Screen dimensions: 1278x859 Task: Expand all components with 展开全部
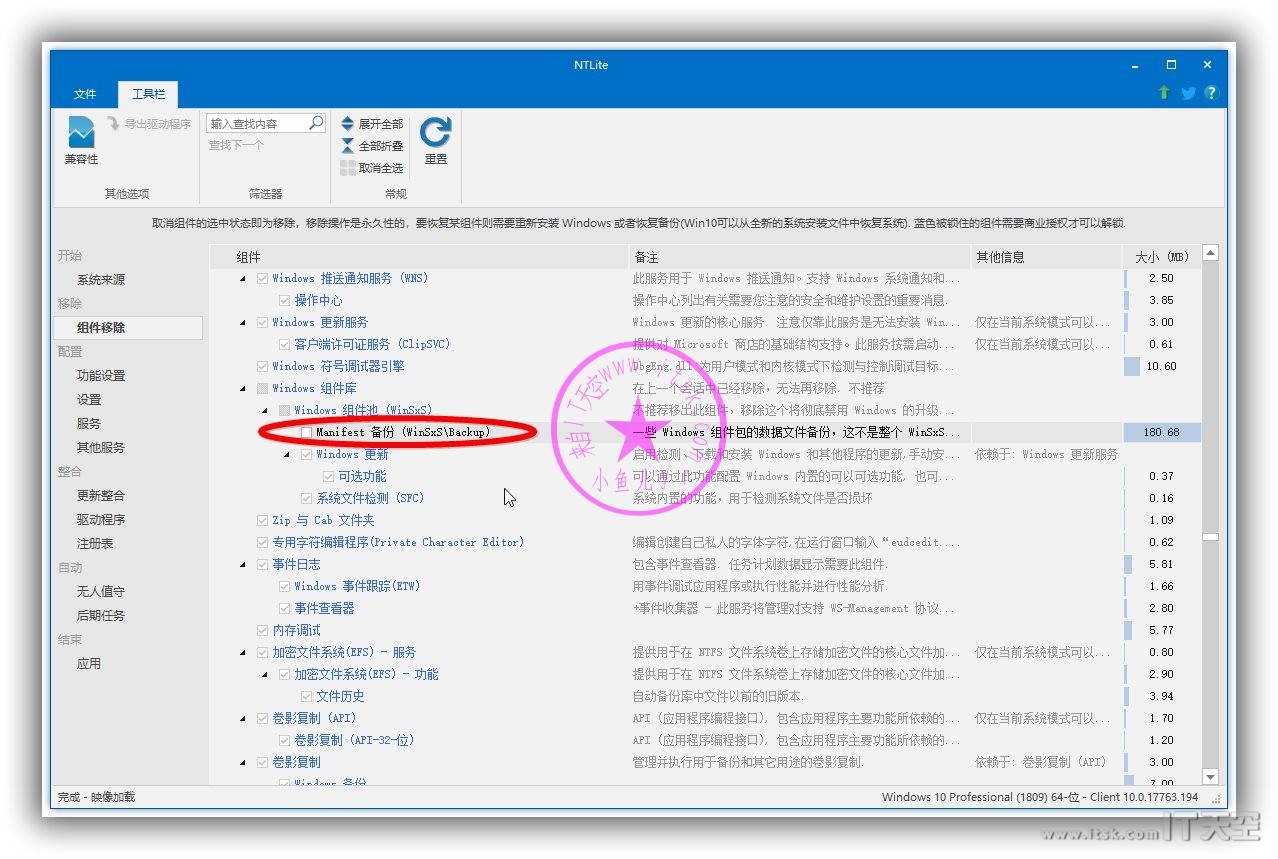pos(372,124)
